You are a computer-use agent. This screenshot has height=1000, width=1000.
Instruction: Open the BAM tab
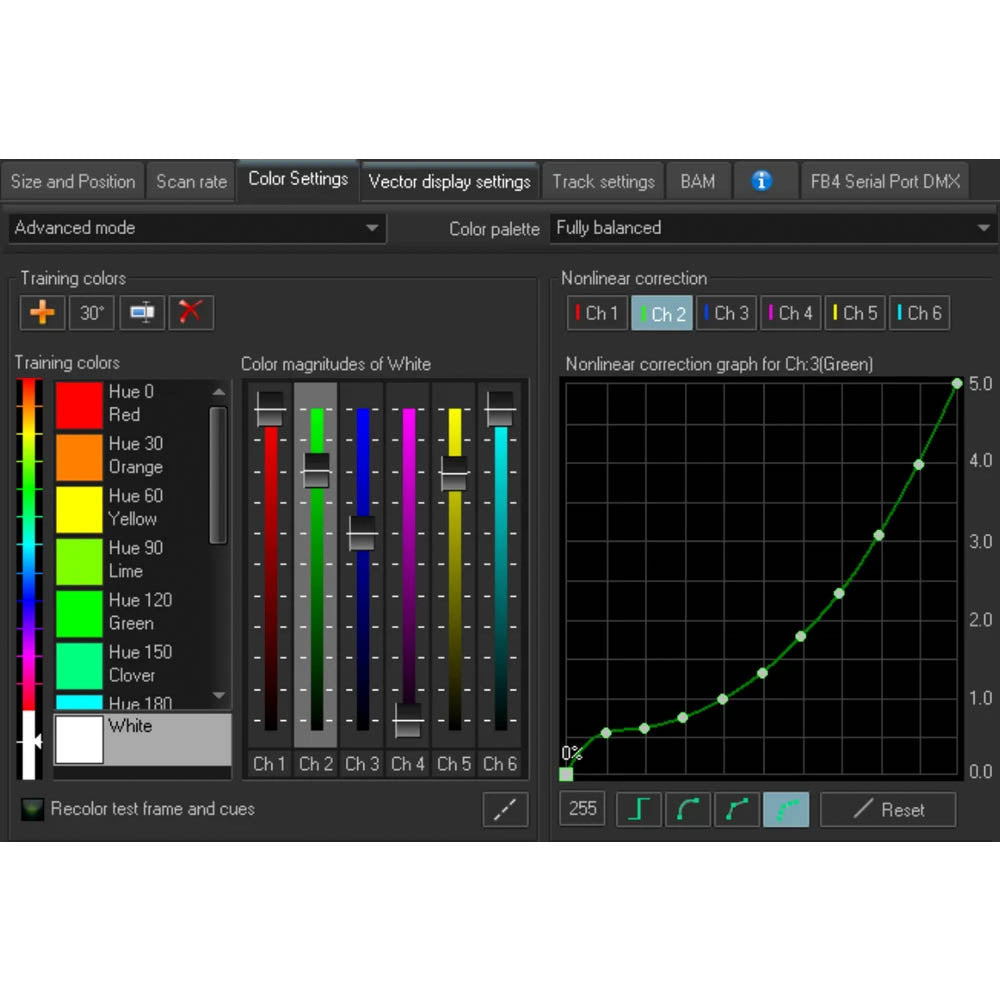coord(698,182)
